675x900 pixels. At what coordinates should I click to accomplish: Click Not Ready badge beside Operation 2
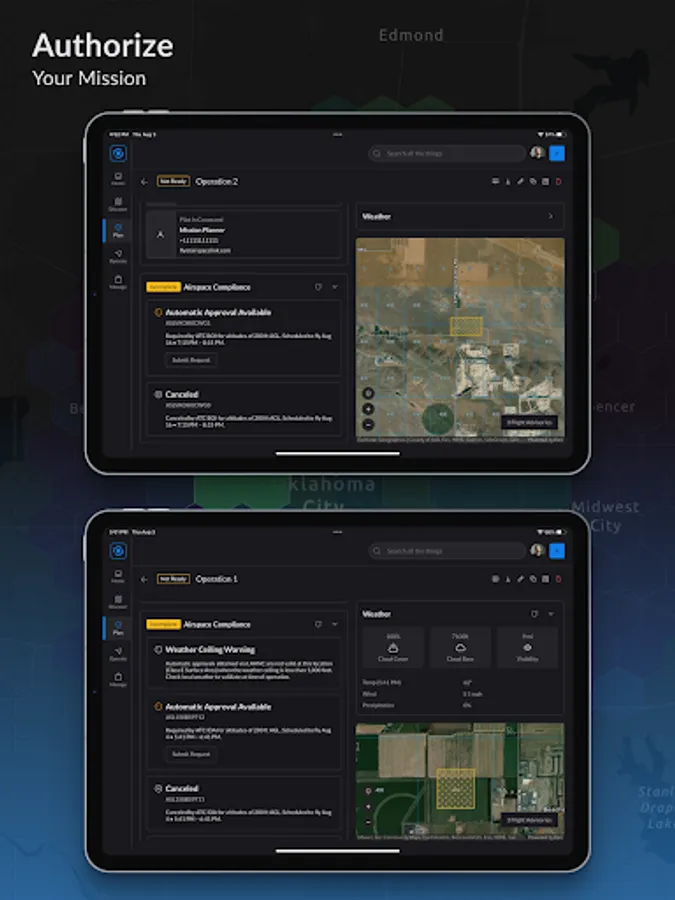point(173,181)
